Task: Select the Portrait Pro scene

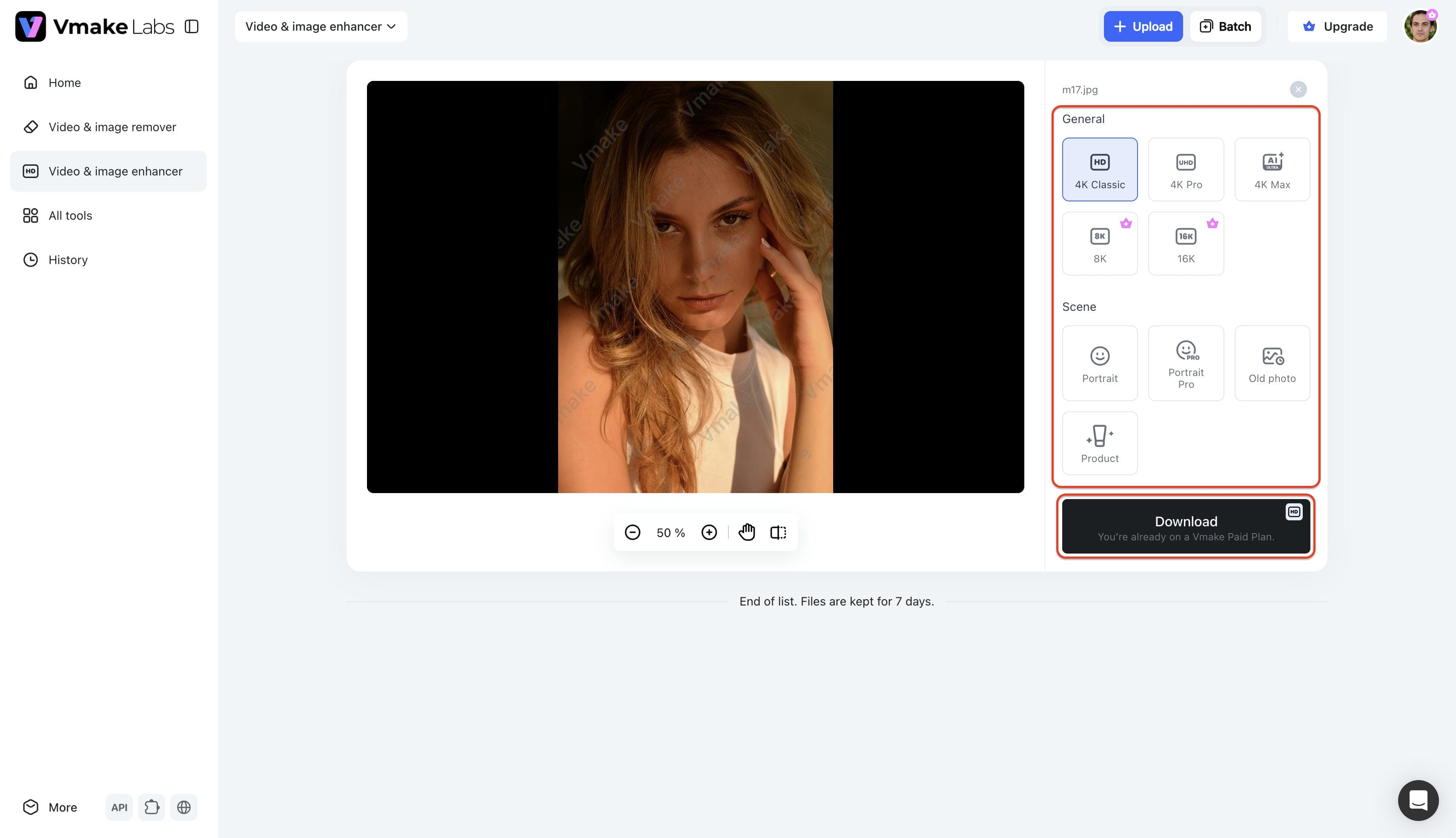Action: pyautogui.click(x=1186, y=363)
